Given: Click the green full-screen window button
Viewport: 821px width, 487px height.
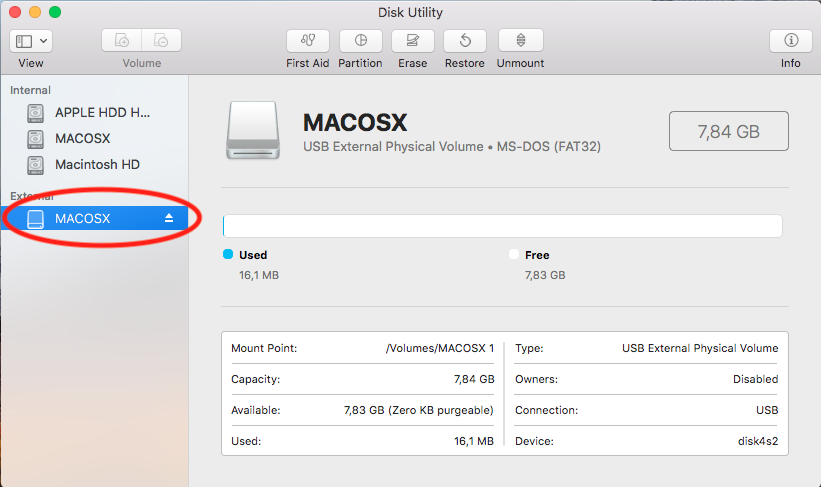Looking at the screenshot, I should coord(54,12).
